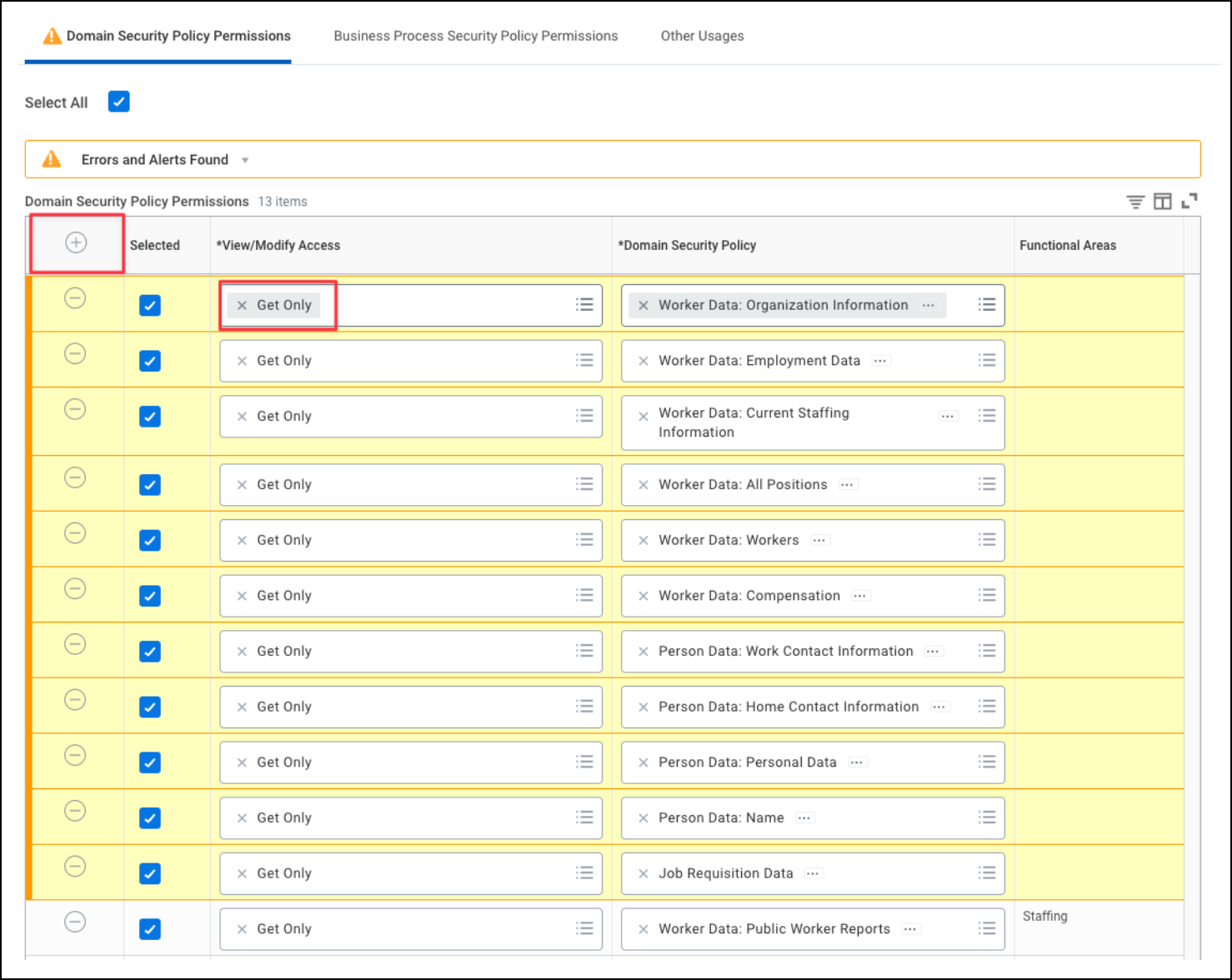
Task: Uncheck the Selected checkbox on the Job Requisition row
Action: (149, 873)
